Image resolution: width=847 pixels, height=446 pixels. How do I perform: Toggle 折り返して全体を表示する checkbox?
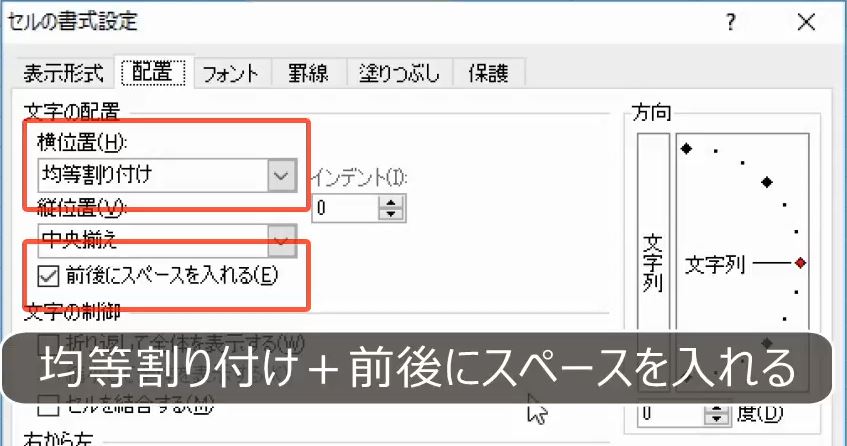coord(48,342)
